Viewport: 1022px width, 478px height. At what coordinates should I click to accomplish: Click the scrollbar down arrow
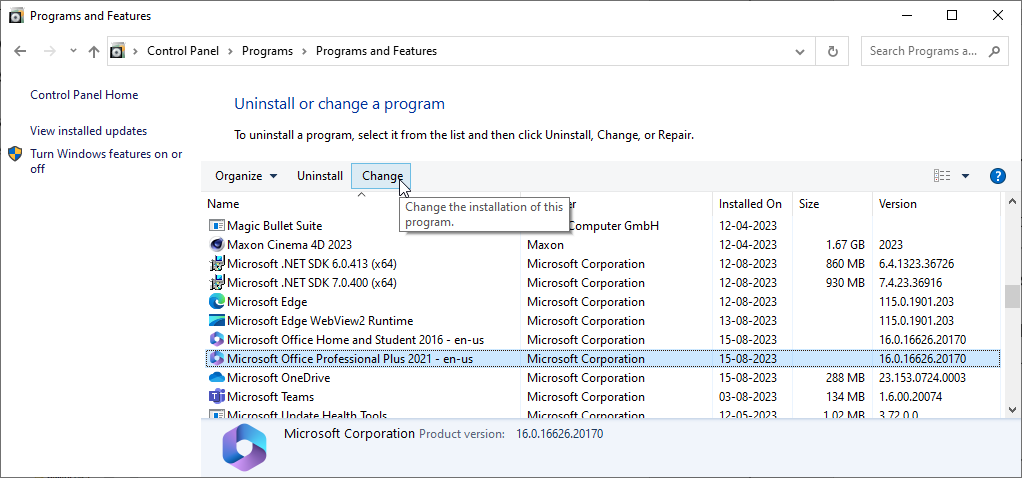coord(1012,409)
